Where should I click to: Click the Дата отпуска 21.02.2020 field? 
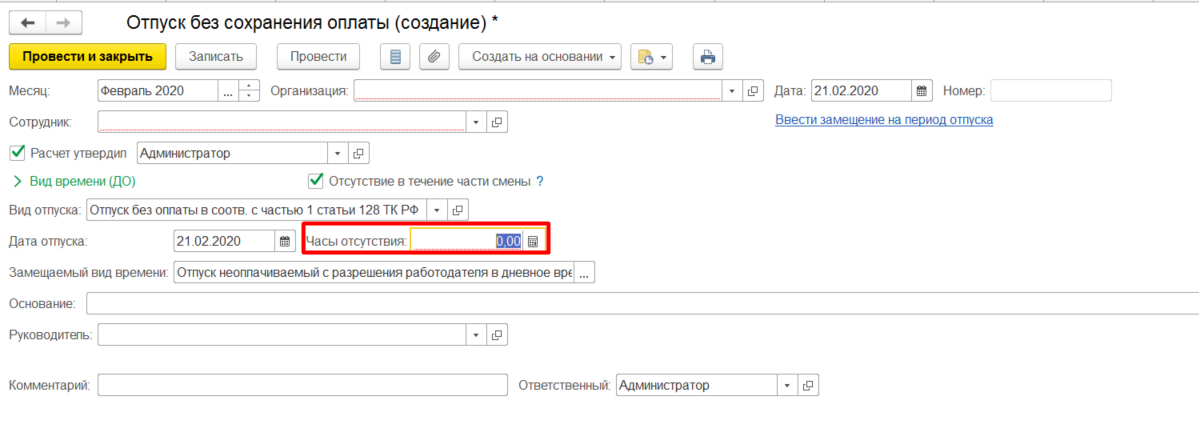point(225,241)
